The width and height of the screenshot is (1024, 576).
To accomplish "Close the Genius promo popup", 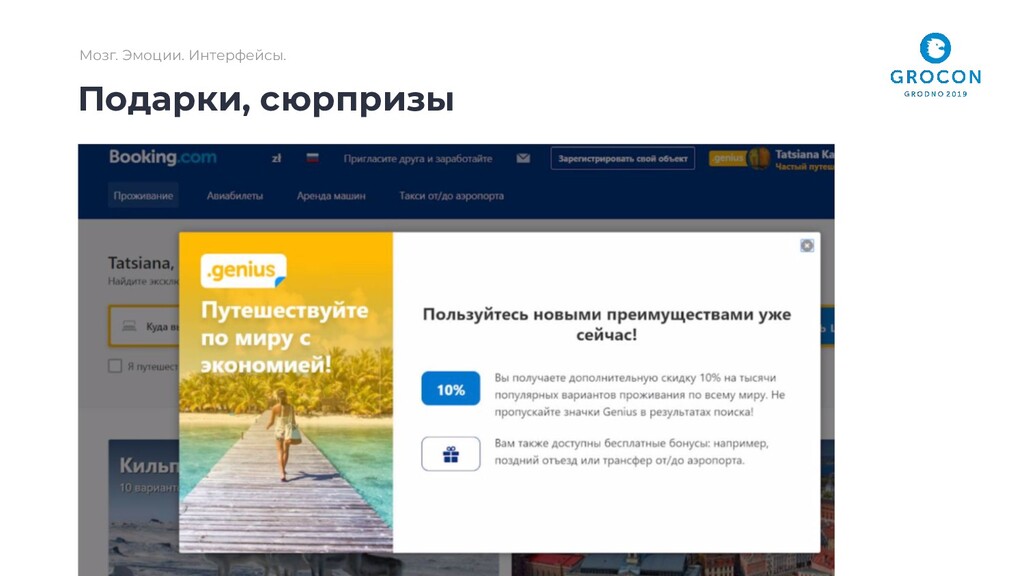I will [x=807, y=246].
